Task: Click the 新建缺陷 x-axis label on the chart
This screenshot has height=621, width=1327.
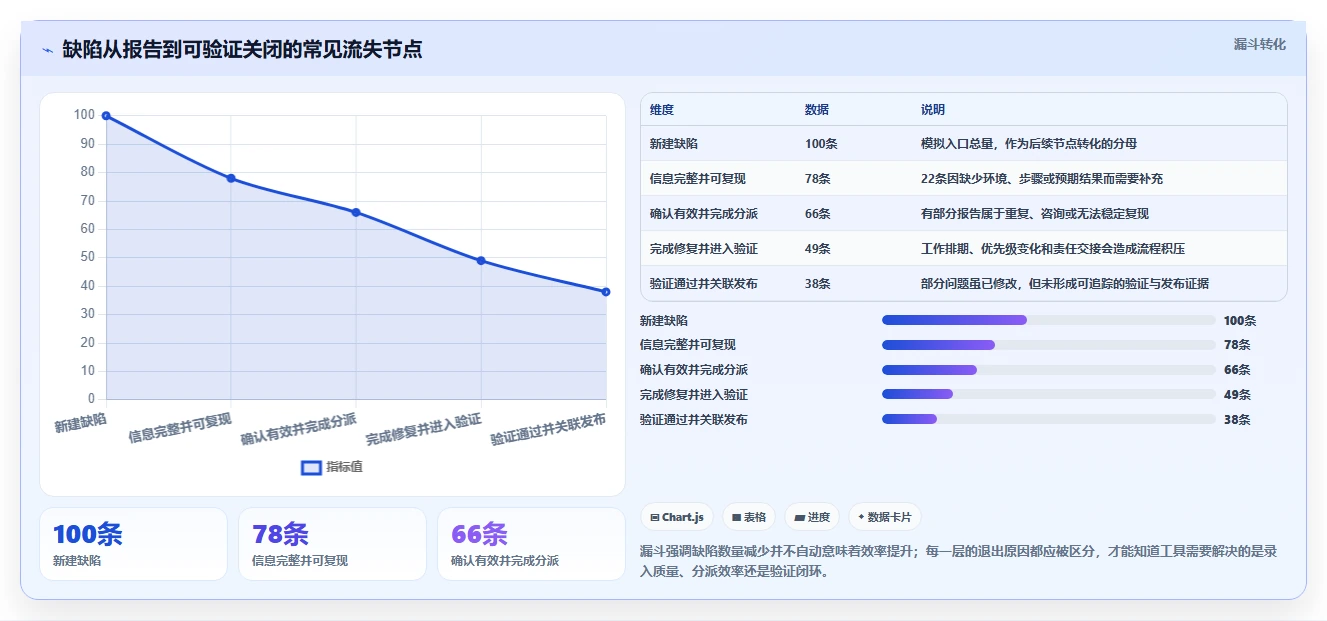Action: tap(81, 422)
